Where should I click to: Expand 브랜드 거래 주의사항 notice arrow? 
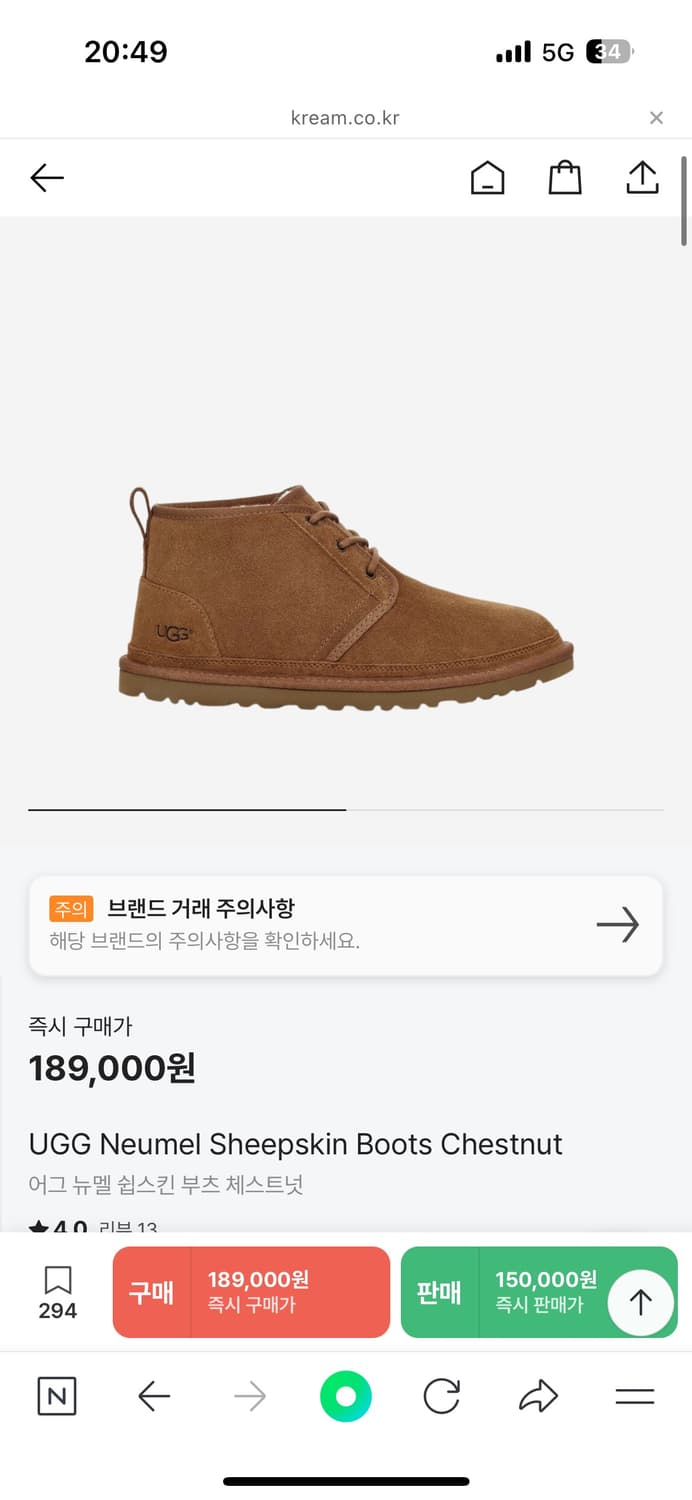click(x=617, y=925)
